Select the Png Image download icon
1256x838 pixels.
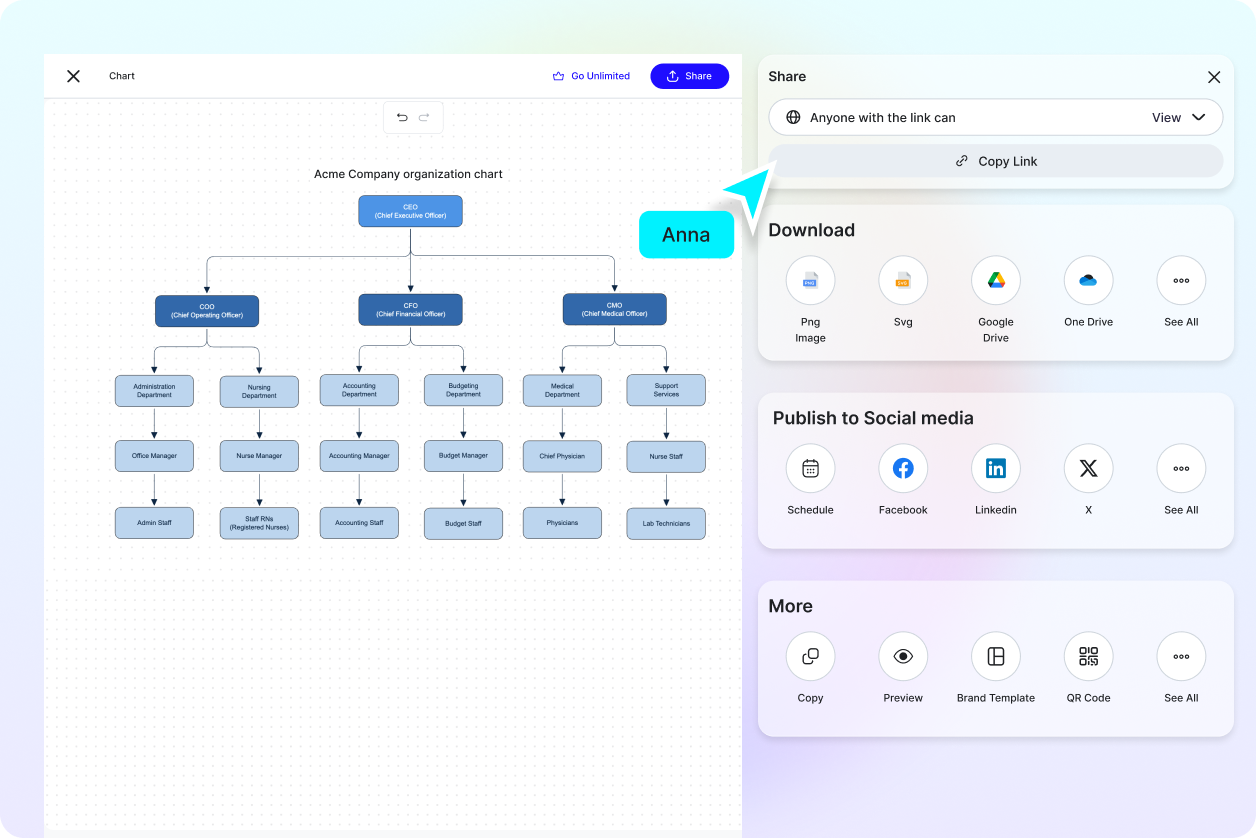click(x=810, y=280)
